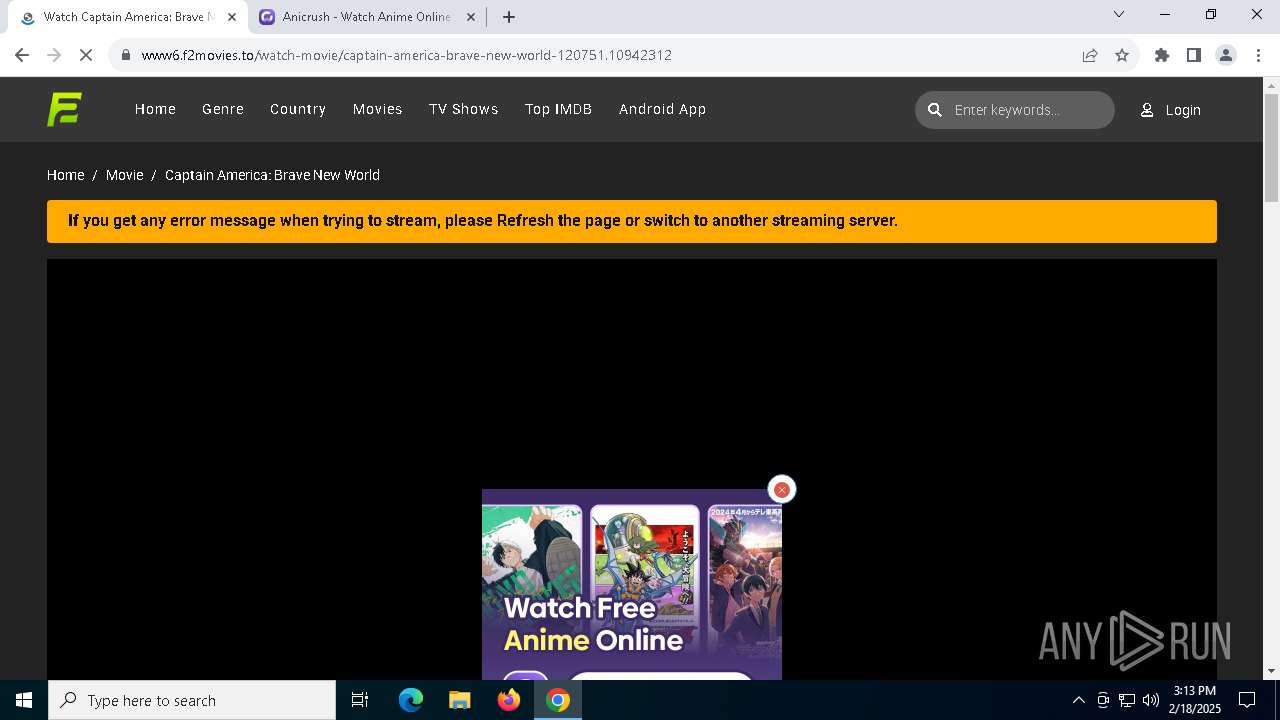Viewport: 1280px width, 720px height.
Task: Click the taskbar search box
Action: click(x=192, y=700)
